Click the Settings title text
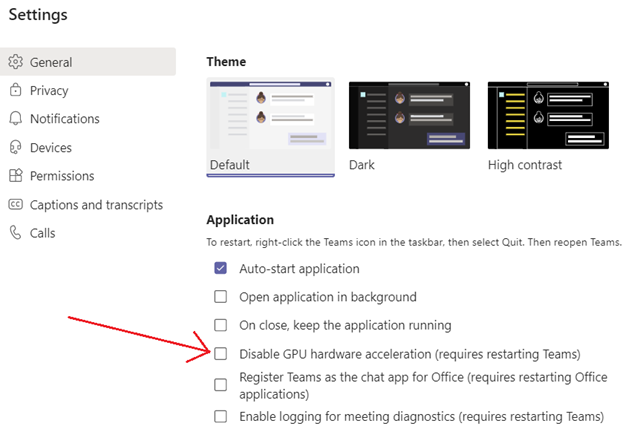The image size is (623, 426). click(x=38, y=15)
